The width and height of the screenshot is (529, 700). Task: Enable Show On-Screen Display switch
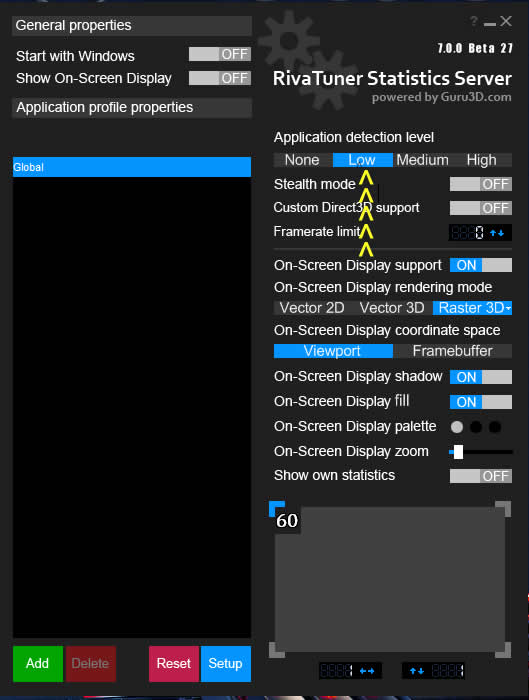(220, 78)
